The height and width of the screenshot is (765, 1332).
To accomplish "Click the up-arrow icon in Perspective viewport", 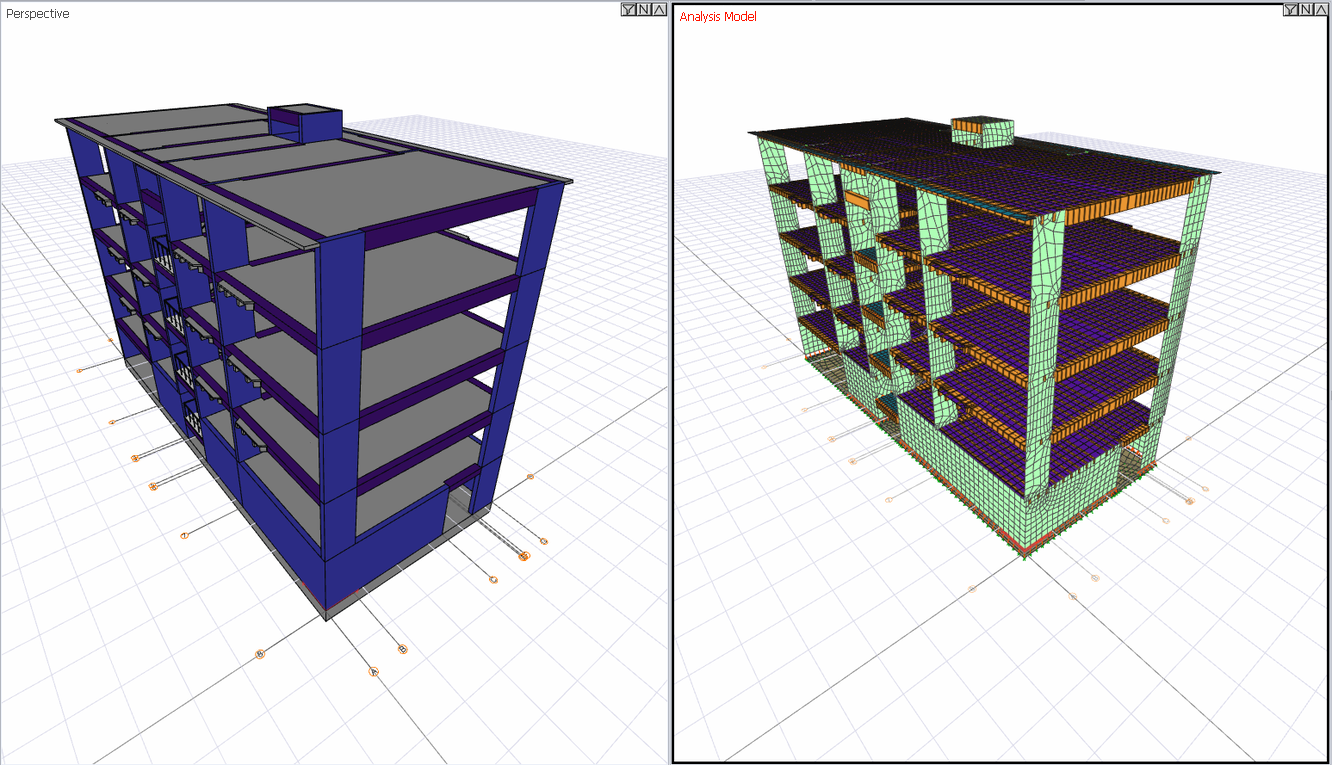I will [658, 10].
